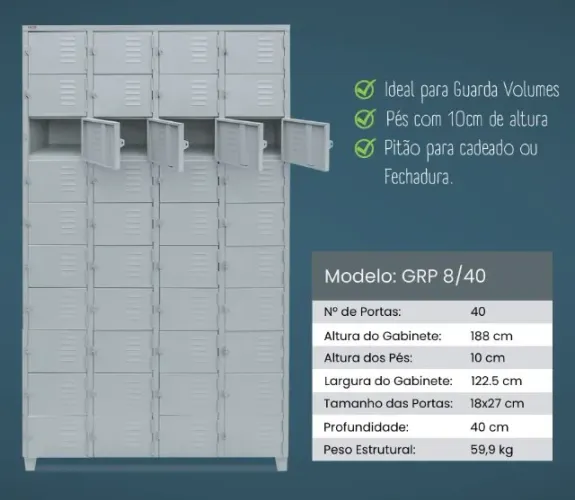This screenshot has width=575, height=500.
Task: Click the checkmark beside Pitão para cadeado
Action: pyautogui.click(x=365, y=148)
